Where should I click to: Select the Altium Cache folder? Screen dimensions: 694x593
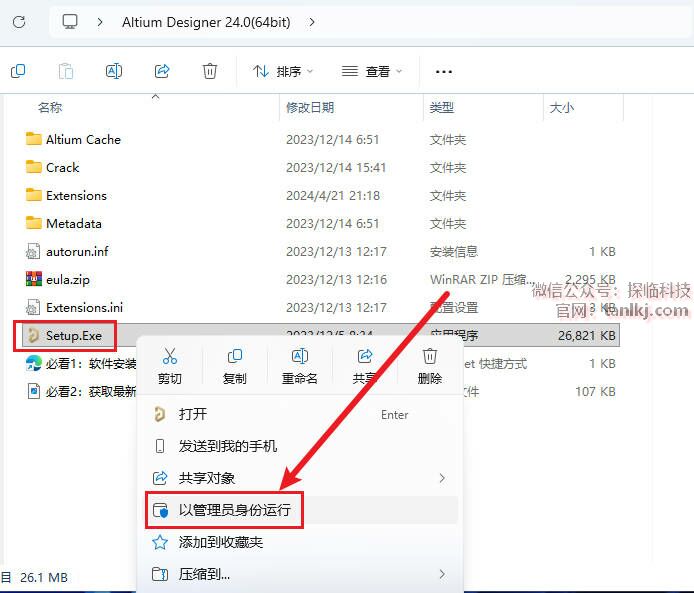(83, 140)
